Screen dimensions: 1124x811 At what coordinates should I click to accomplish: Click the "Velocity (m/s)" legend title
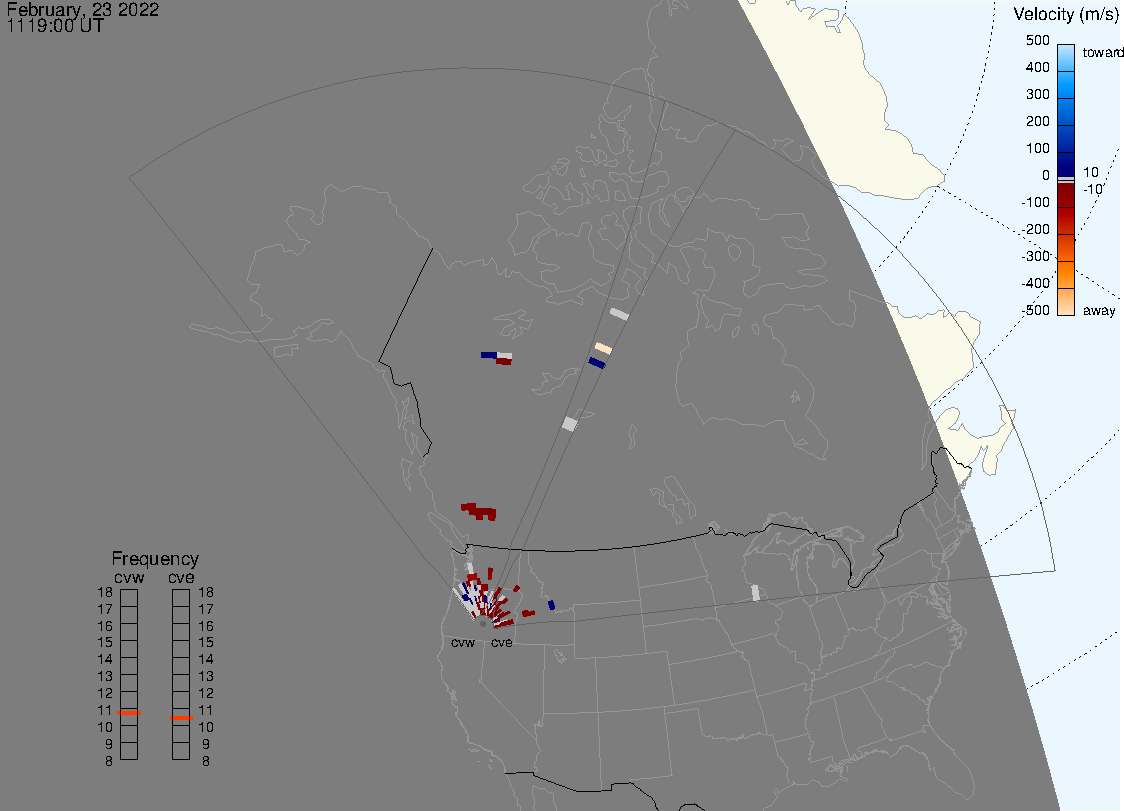point(1066,14)
